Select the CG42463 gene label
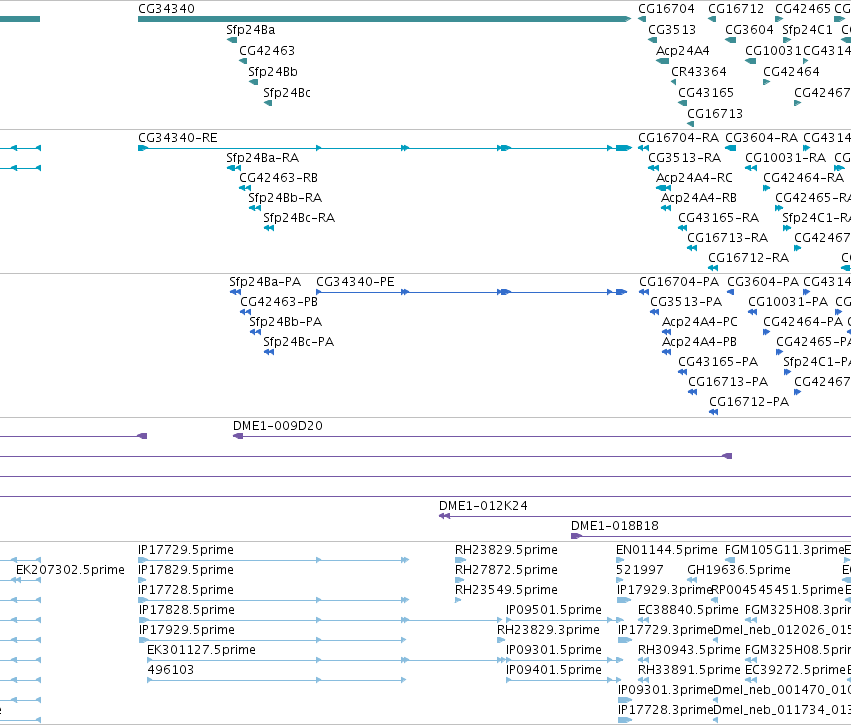The width and height of the screenshot is (851, 725). coord(266,50)
